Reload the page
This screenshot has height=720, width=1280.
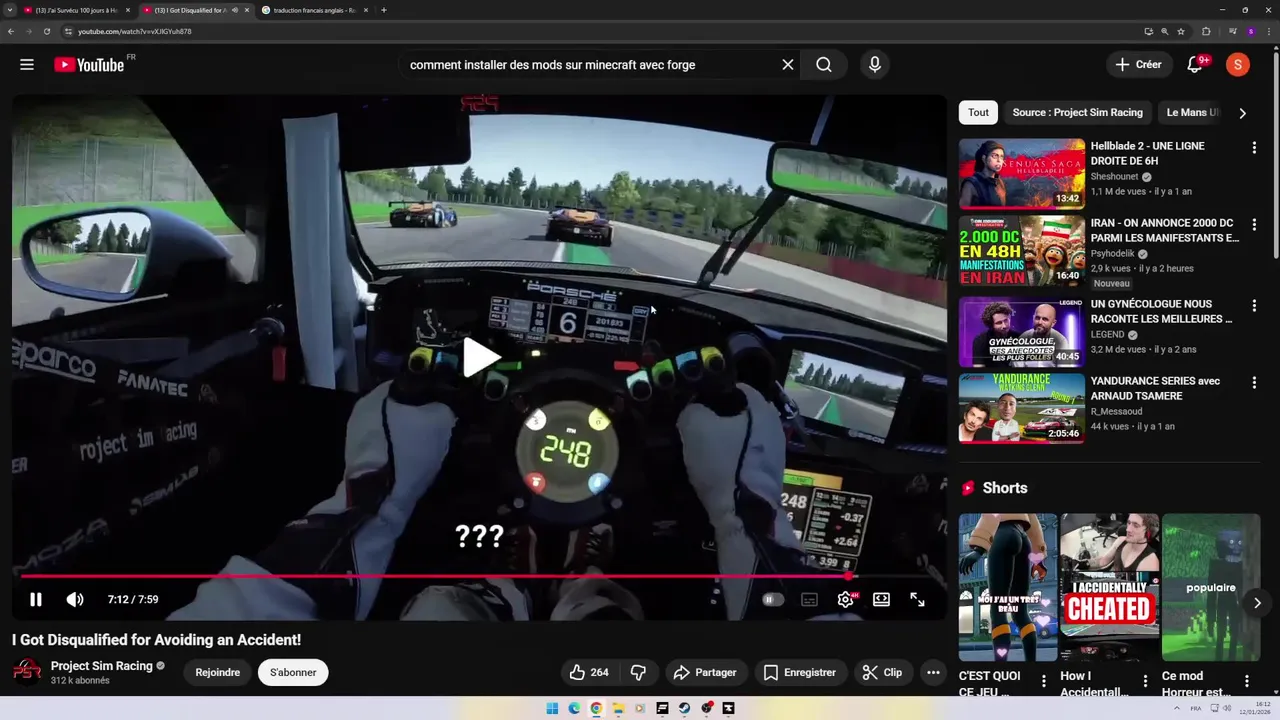coord(46,31)
